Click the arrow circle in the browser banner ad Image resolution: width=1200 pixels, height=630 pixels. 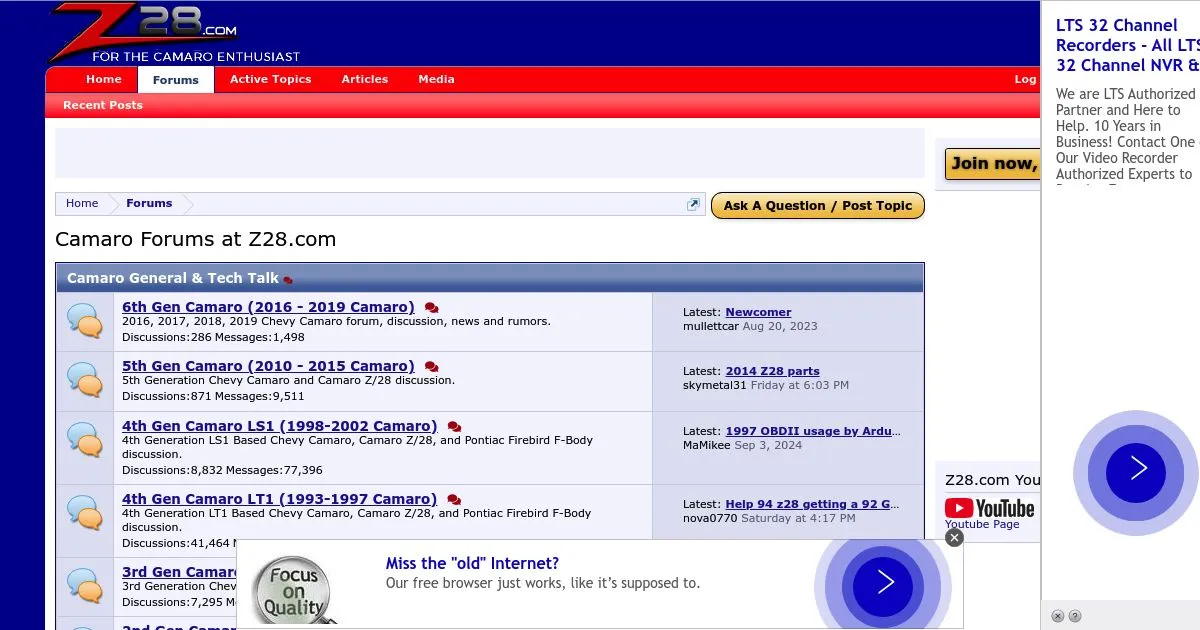click(884, 585)
